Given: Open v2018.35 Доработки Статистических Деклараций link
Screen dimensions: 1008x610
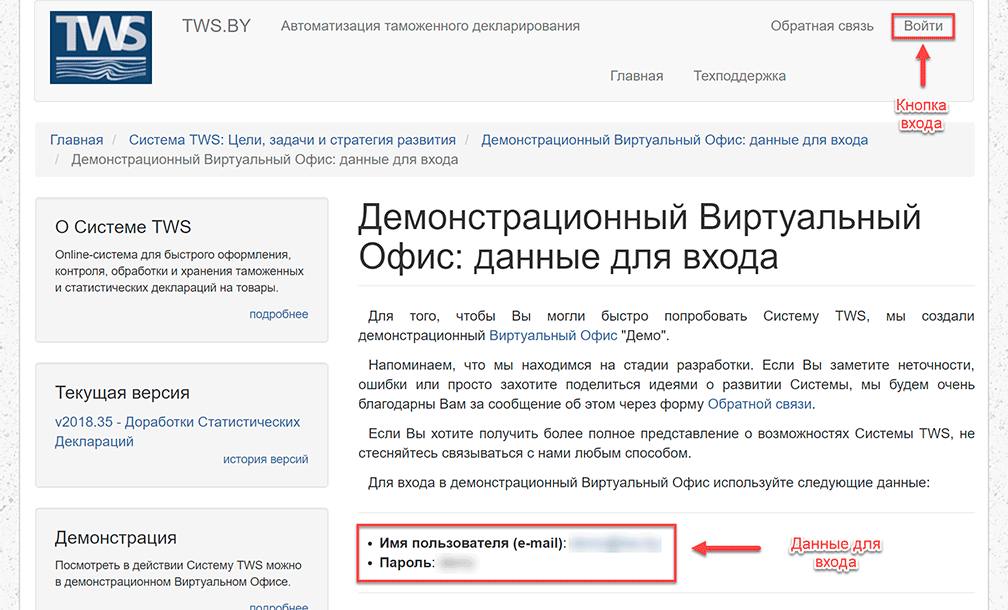Looking at the screenshot, I should click(x=177, y=431).
